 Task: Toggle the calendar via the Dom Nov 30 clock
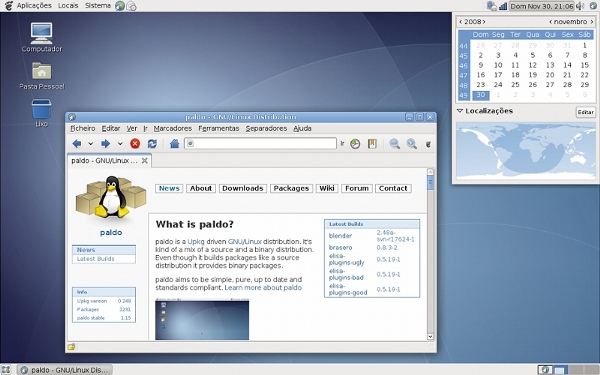(x=541, y=6)
